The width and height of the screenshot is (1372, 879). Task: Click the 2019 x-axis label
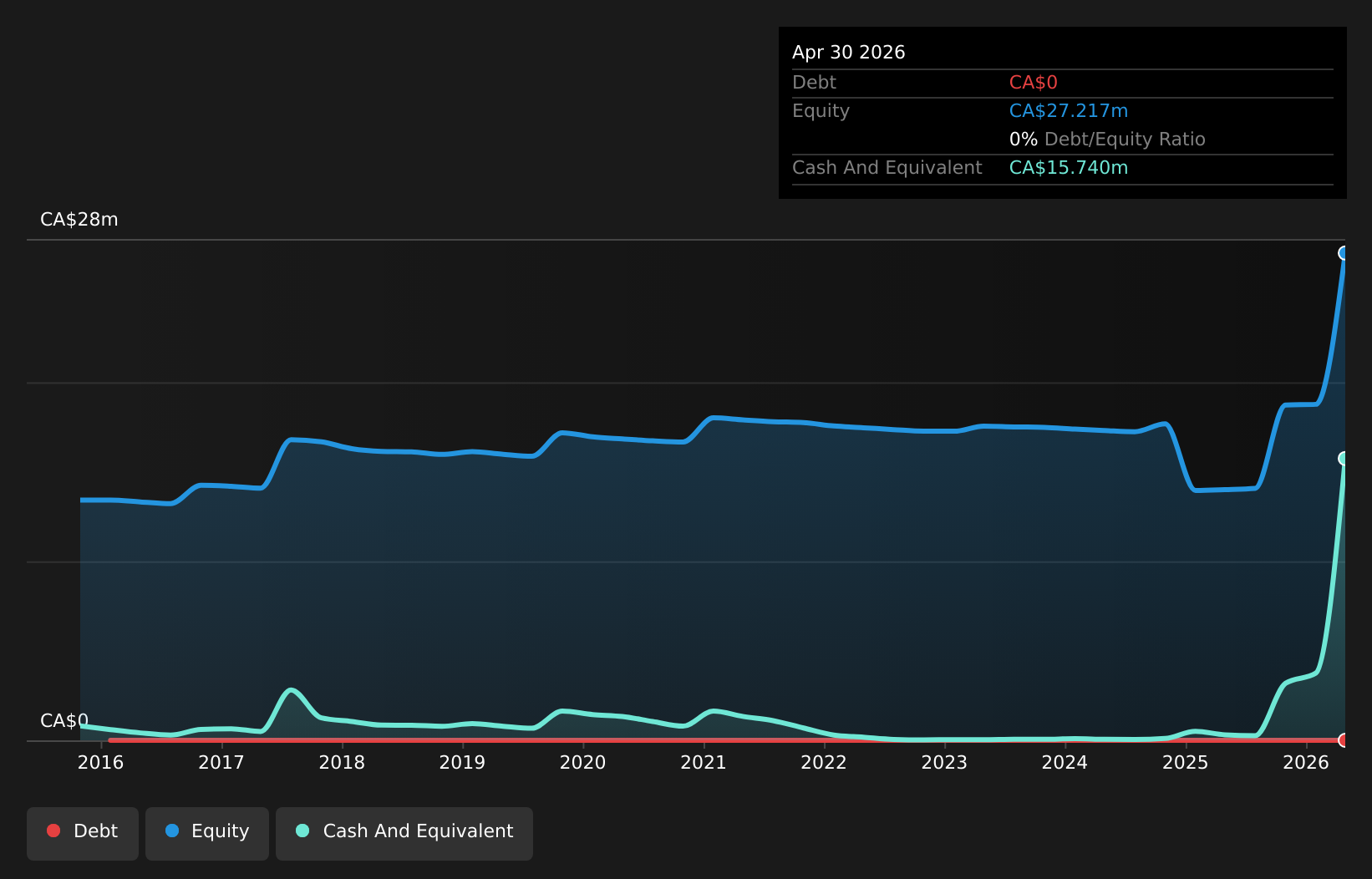[462, 762]
